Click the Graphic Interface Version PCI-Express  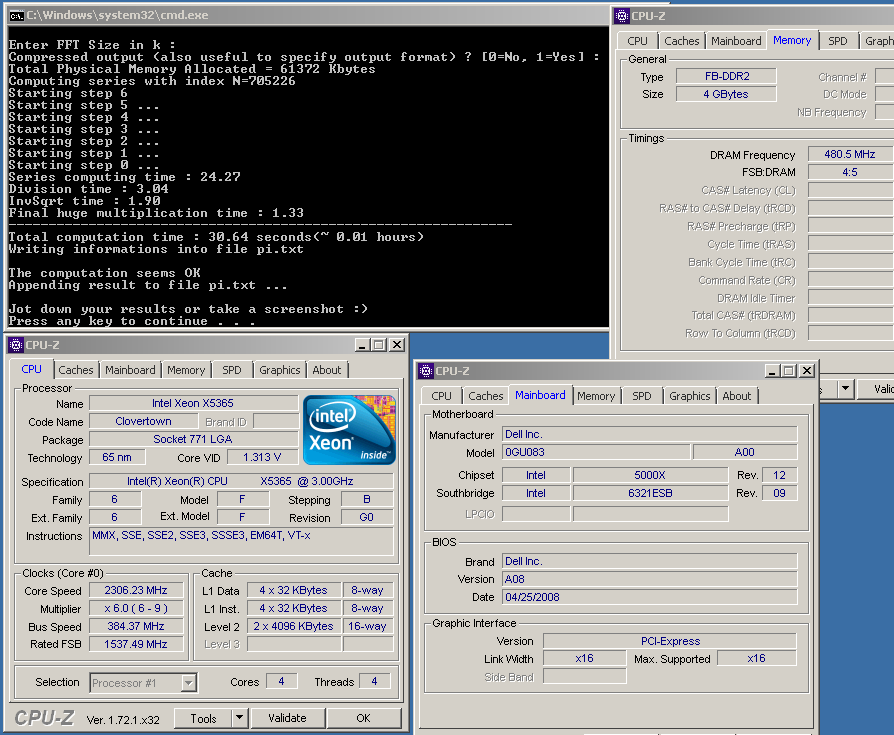(670, 641)
